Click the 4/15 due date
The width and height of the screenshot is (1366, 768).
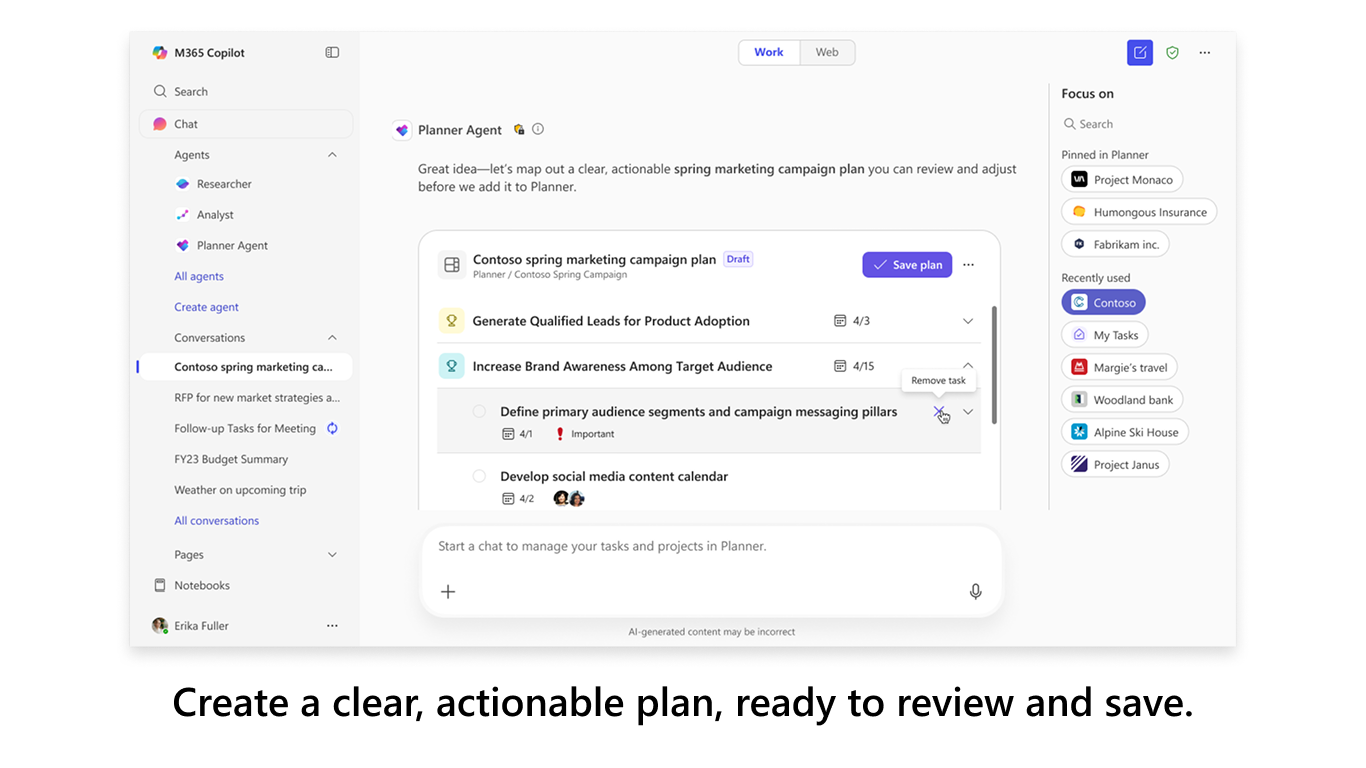click(x=855, y=366)
